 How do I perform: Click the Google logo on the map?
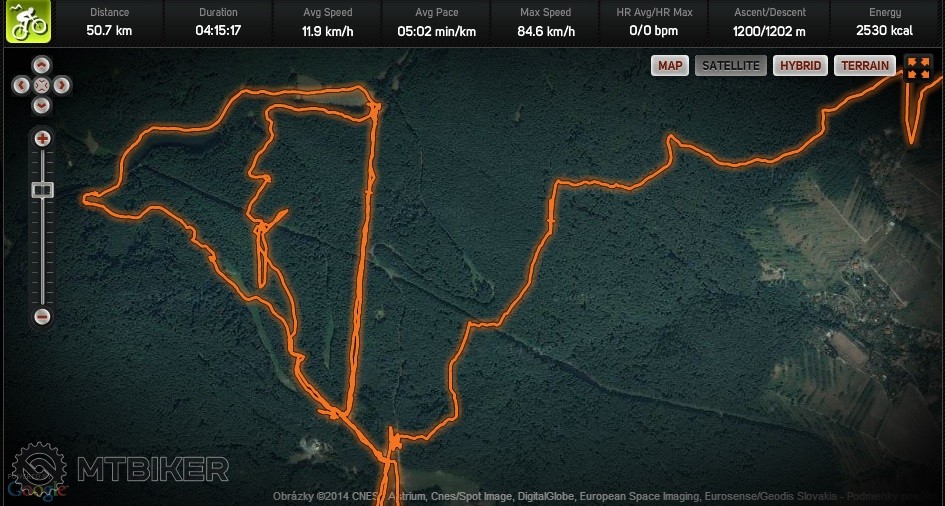pyautogui.click(x=37, y=489)
